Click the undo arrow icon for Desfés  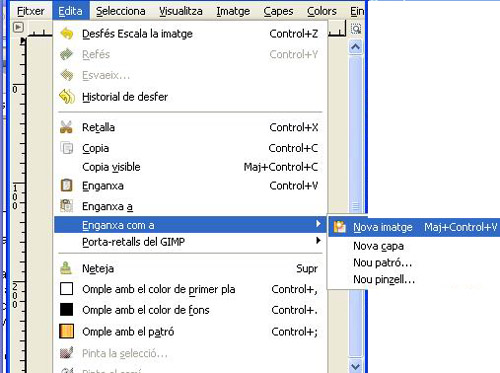point(67,34)
